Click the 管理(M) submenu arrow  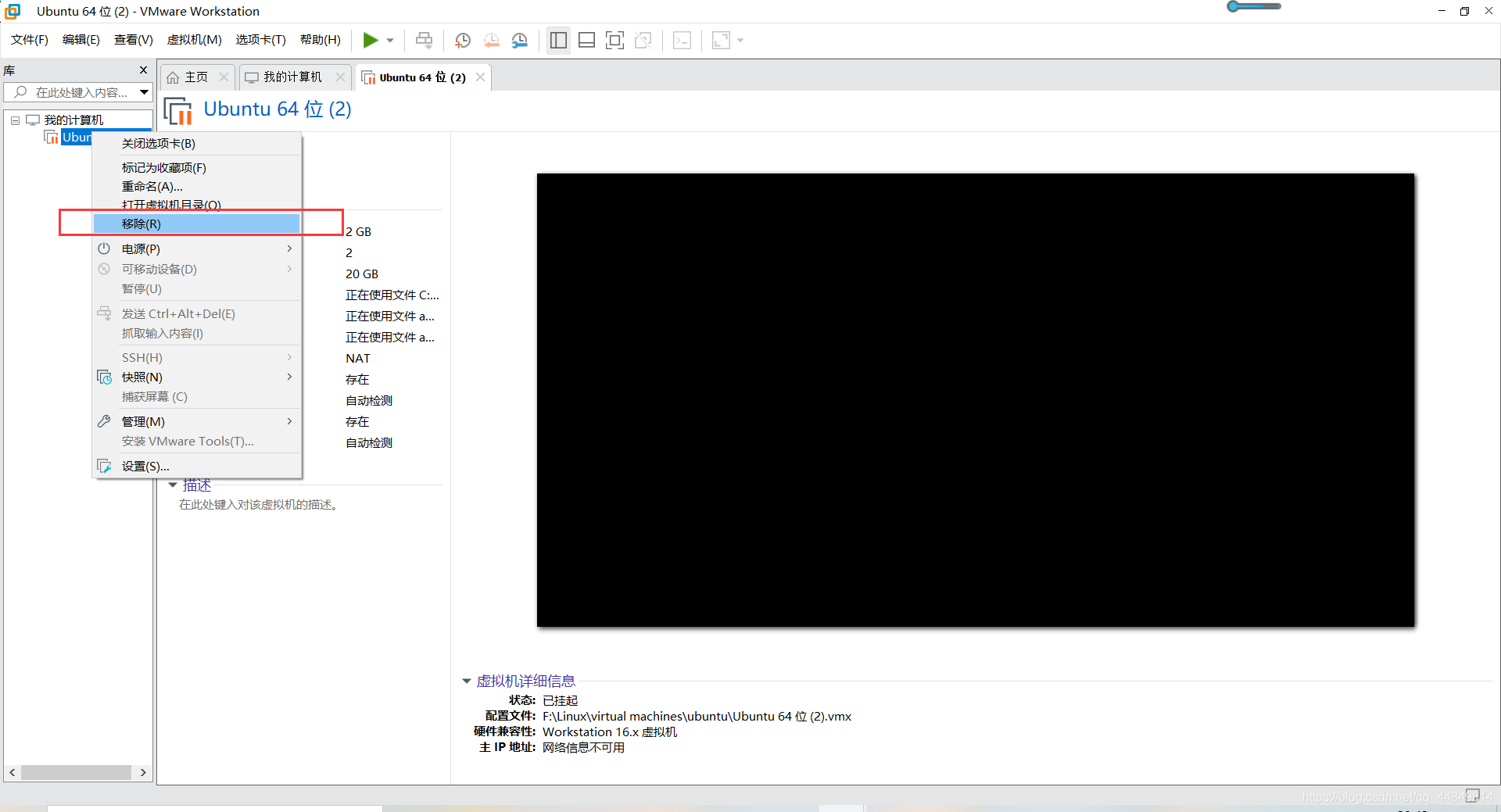pyautogui.click(x=289, y=421)
